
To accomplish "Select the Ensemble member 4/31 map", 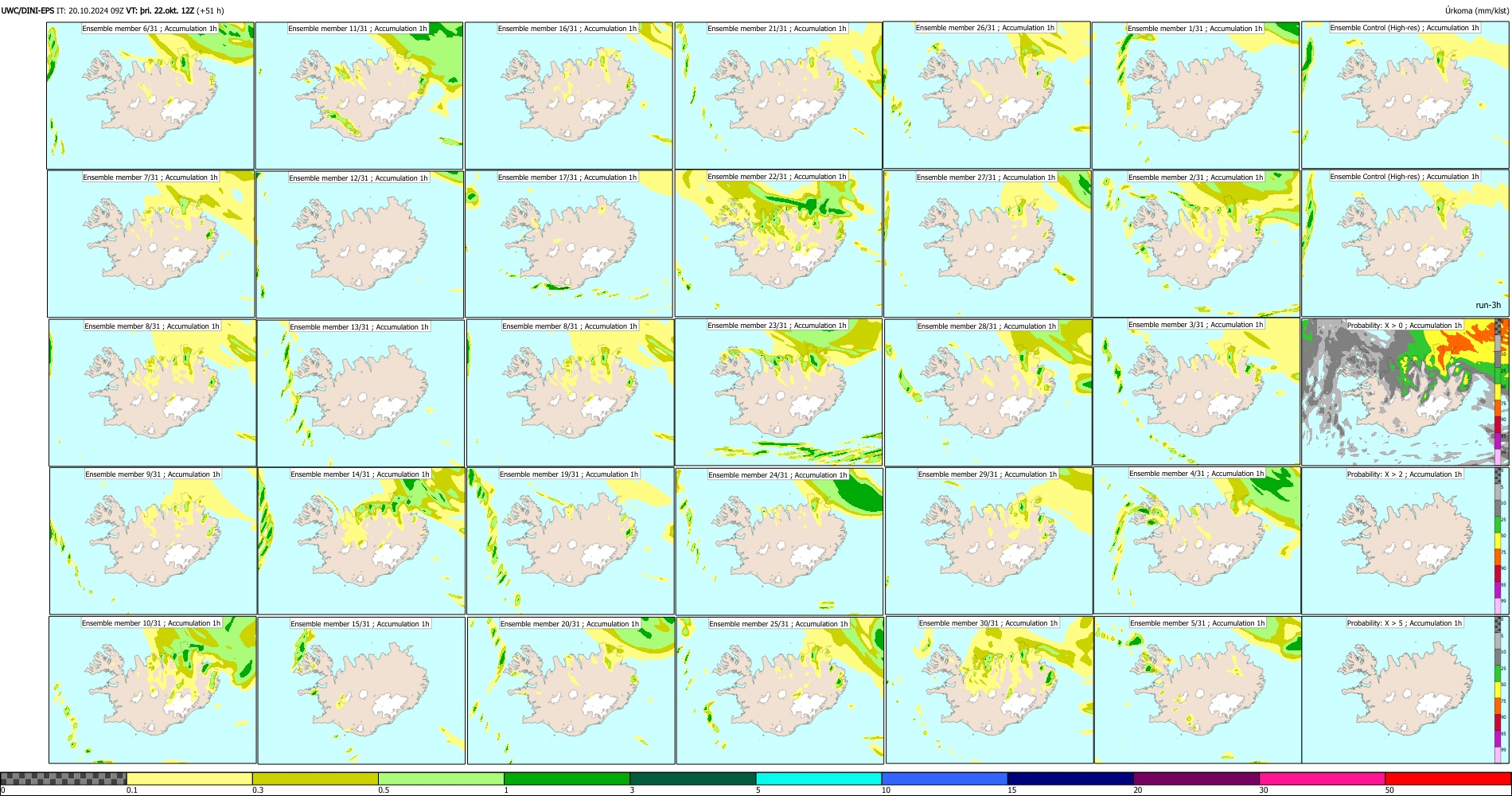I will pyautogui.click(x=1198, y=540).
